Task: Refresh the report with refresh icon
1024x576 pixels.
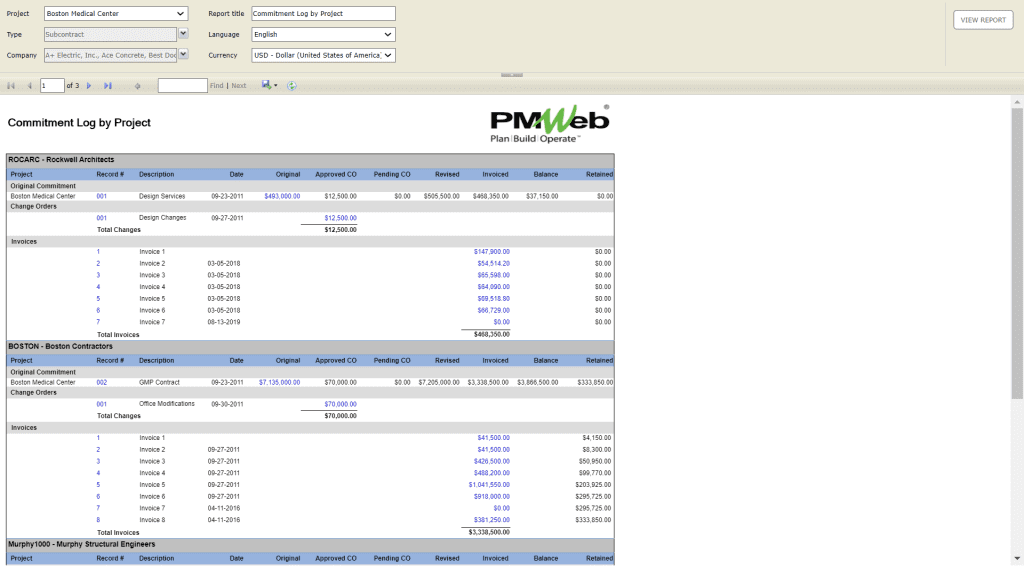Action: 292,86
